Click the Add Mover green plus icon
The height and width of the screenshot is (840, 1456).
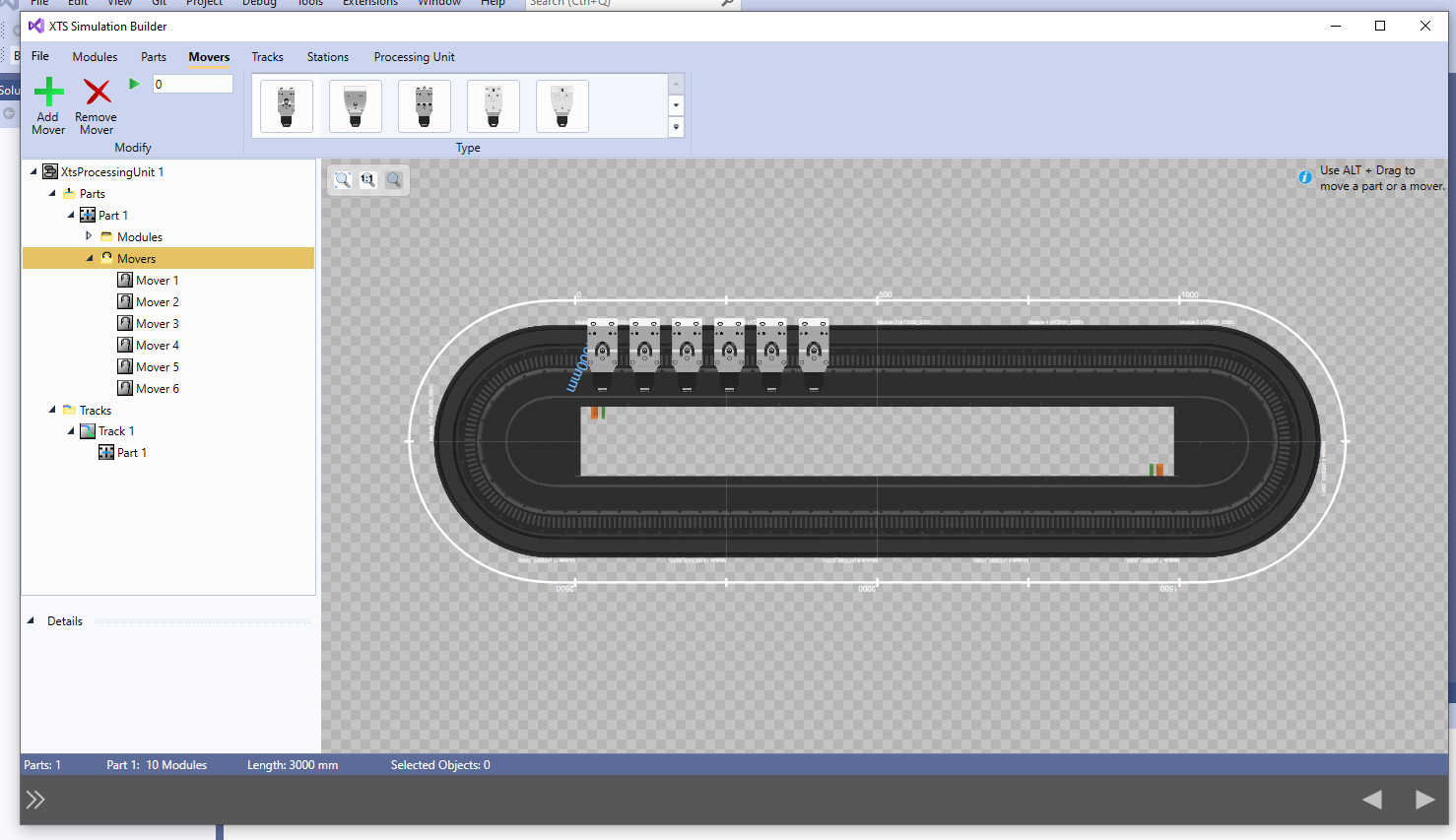click(x=48, y=92)
